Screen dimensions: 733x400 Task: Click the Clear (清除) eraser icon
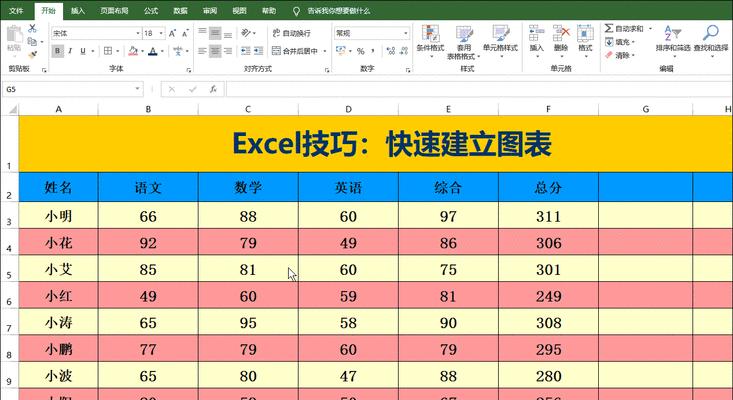point(609,55)
